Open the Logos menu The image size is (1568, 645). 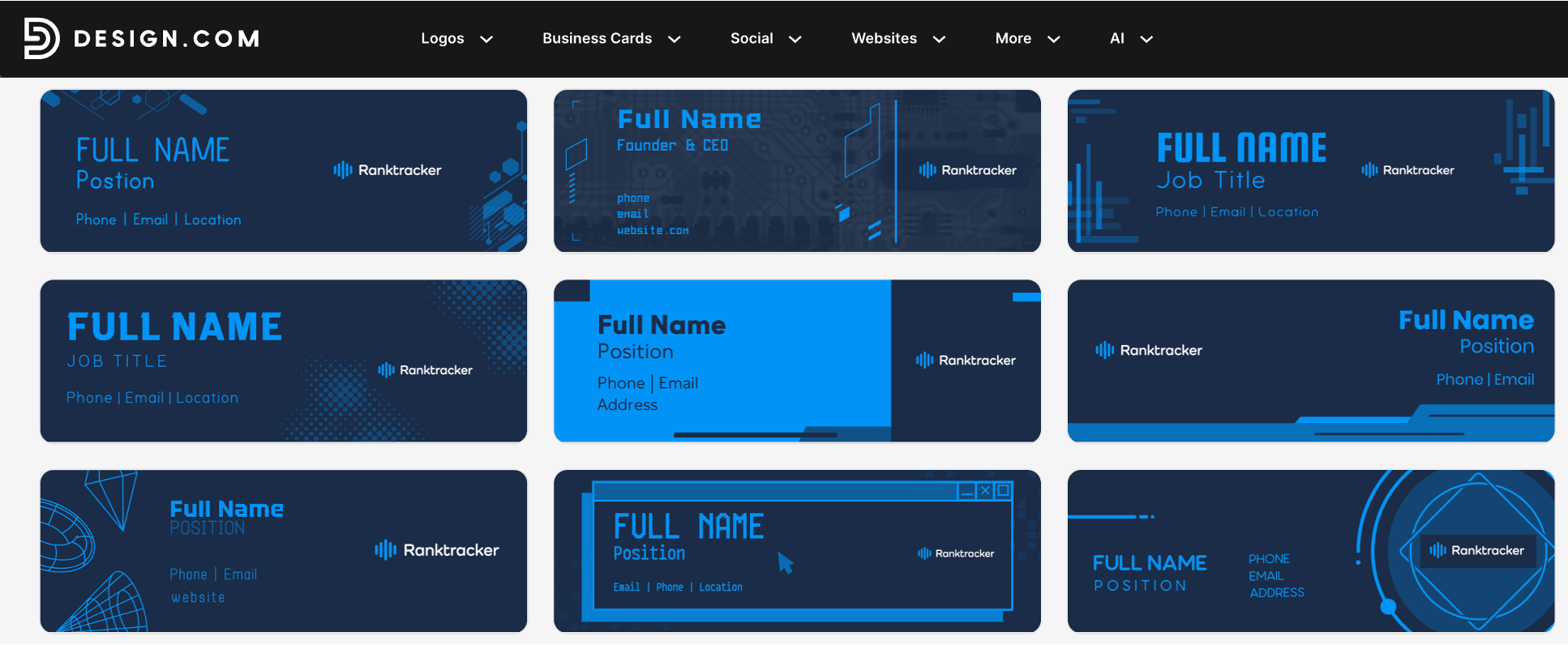click(443, 38)
